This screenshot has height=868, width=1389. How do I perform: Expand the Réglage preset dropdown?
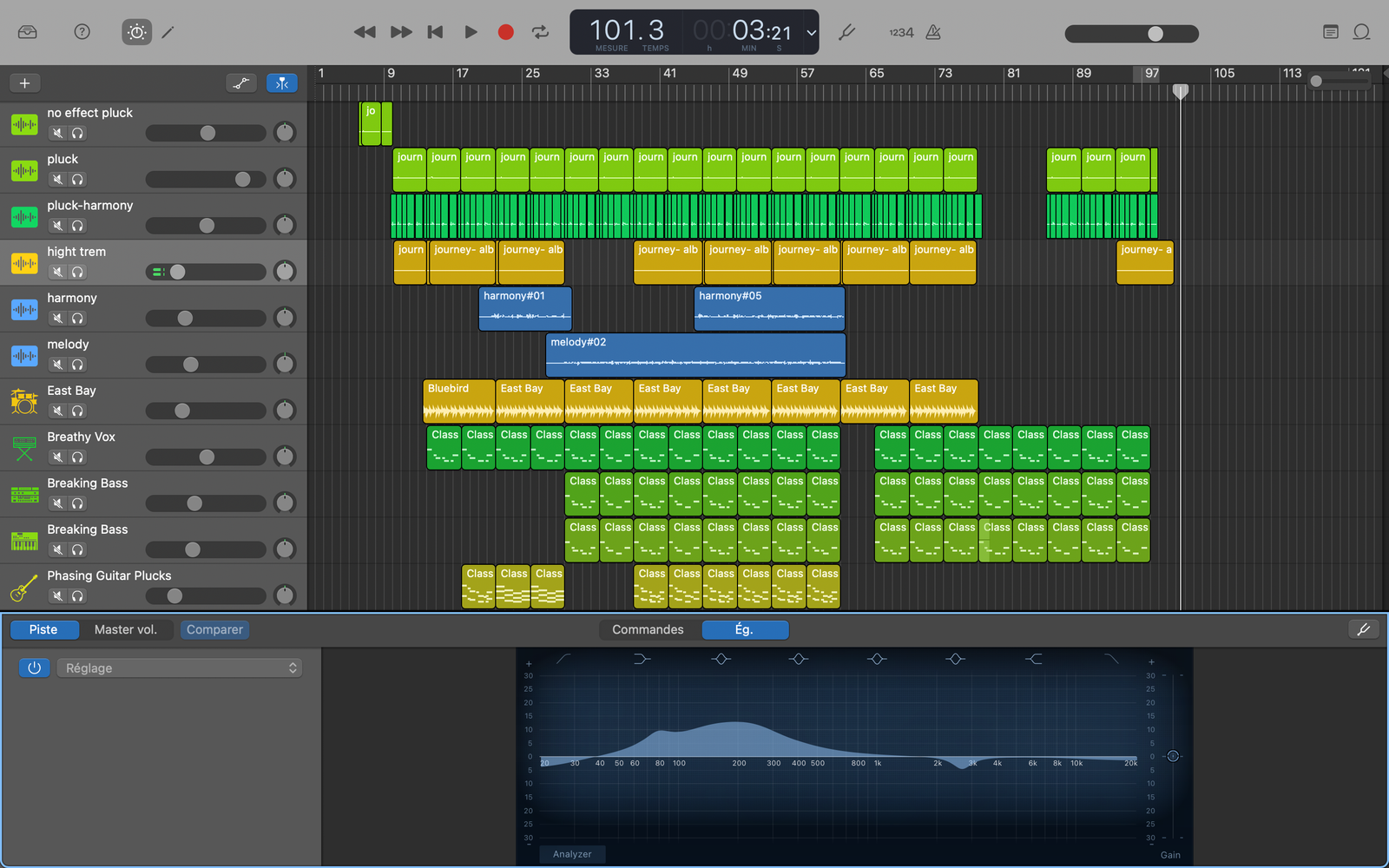tap(180, 667)
